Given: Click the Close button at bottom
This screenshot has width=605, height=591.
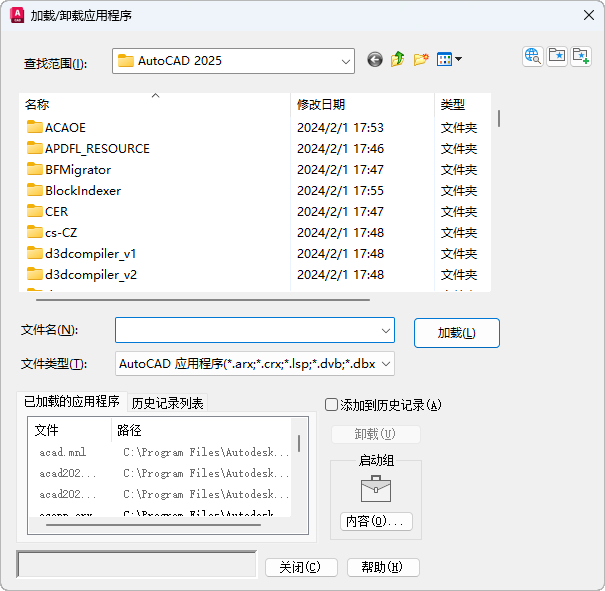Looking at the screenshot, I should pyautogui.click(x=301, y=567).
